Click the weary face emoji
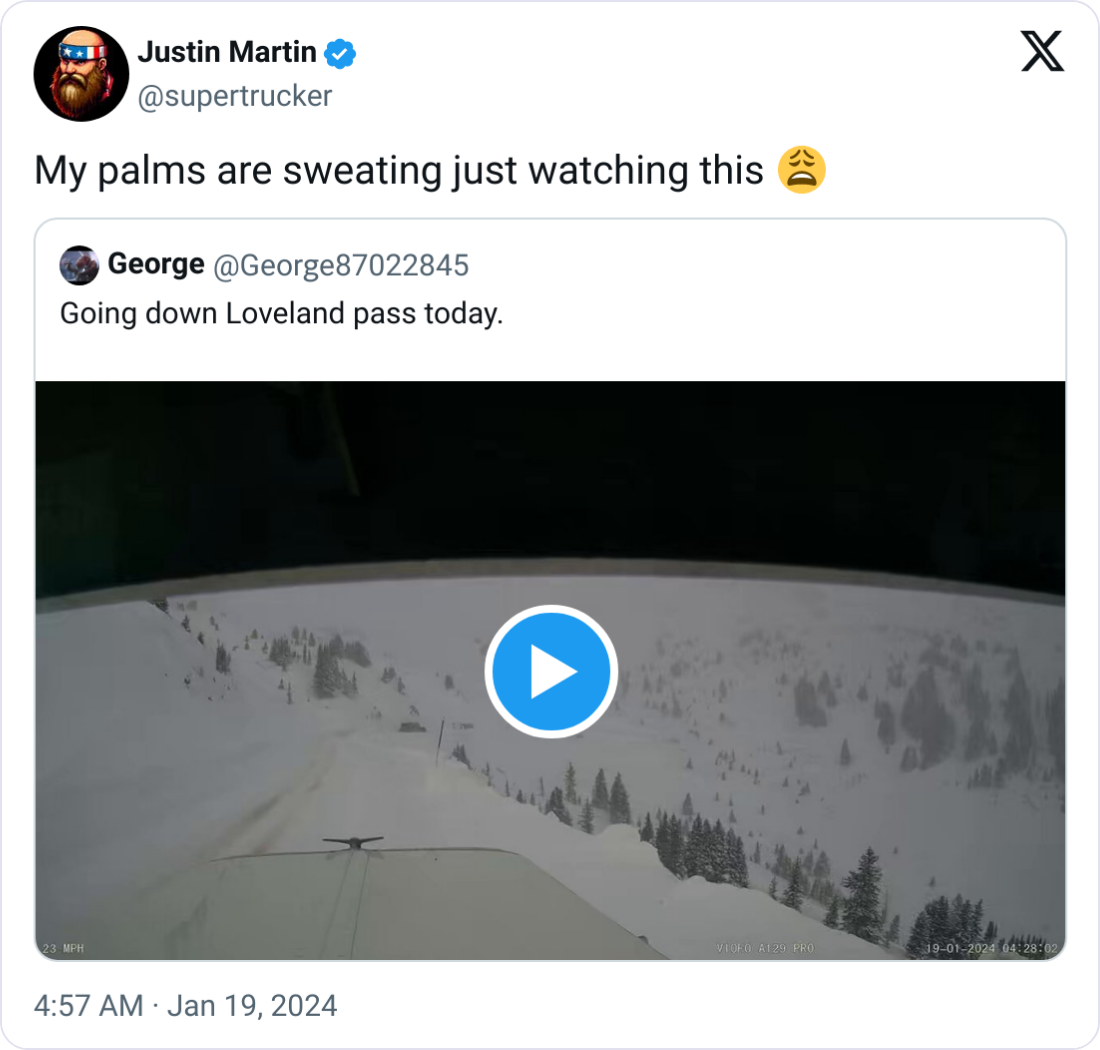1100x1050 pixels. point(802,170)
